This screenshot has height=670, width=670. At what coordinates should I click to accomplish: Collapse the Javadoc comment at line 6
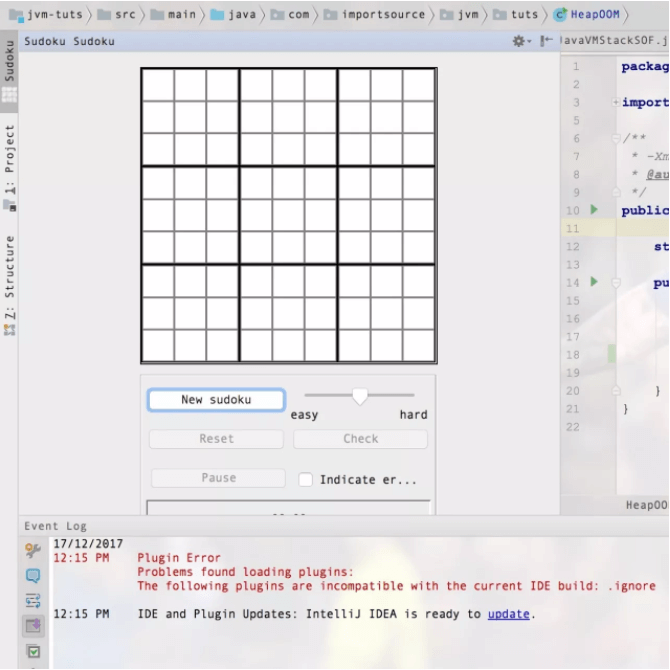(x=616, y=138)
